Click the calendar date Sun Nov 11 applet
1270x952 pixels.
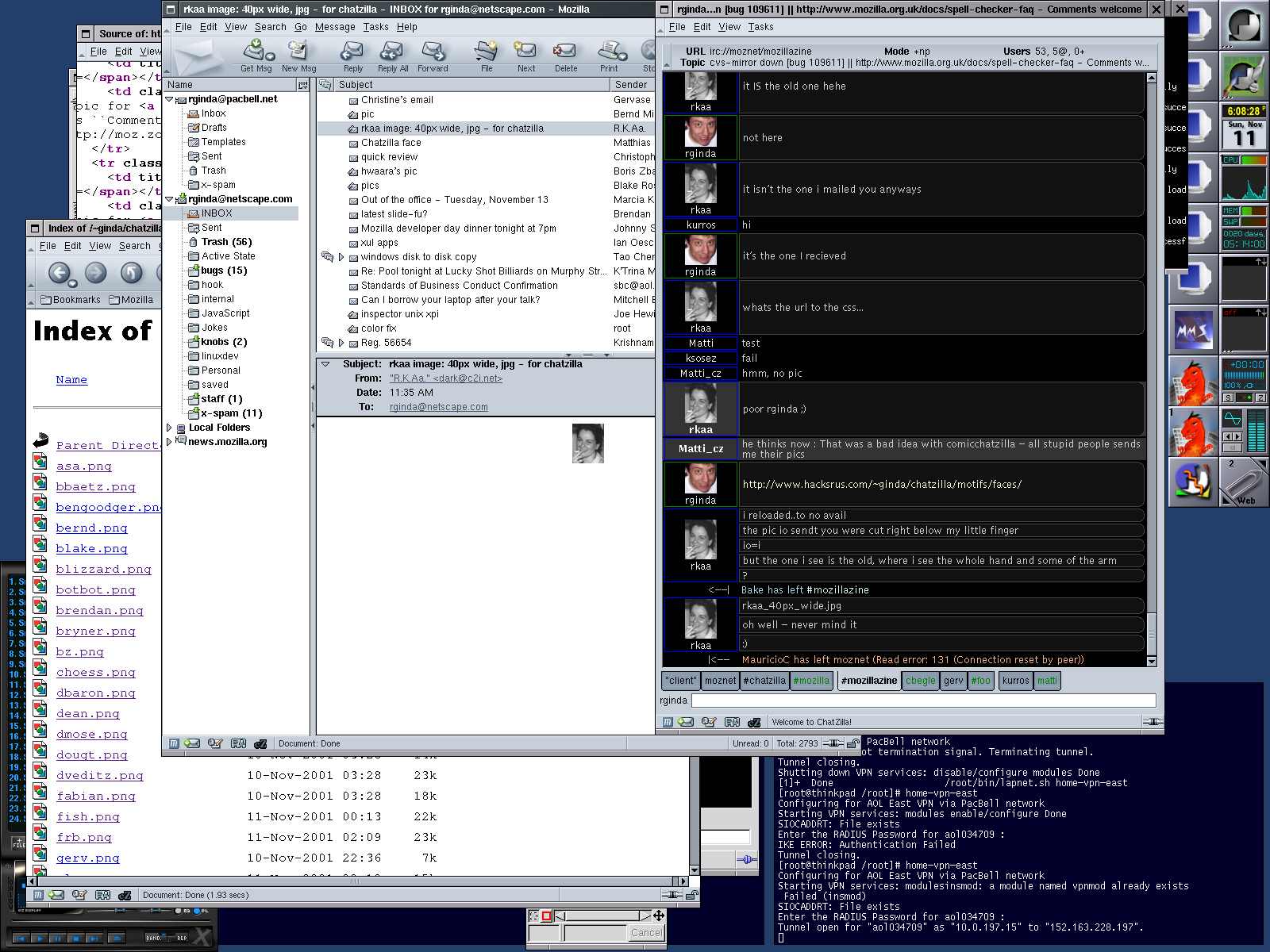tap(1244, 134)
